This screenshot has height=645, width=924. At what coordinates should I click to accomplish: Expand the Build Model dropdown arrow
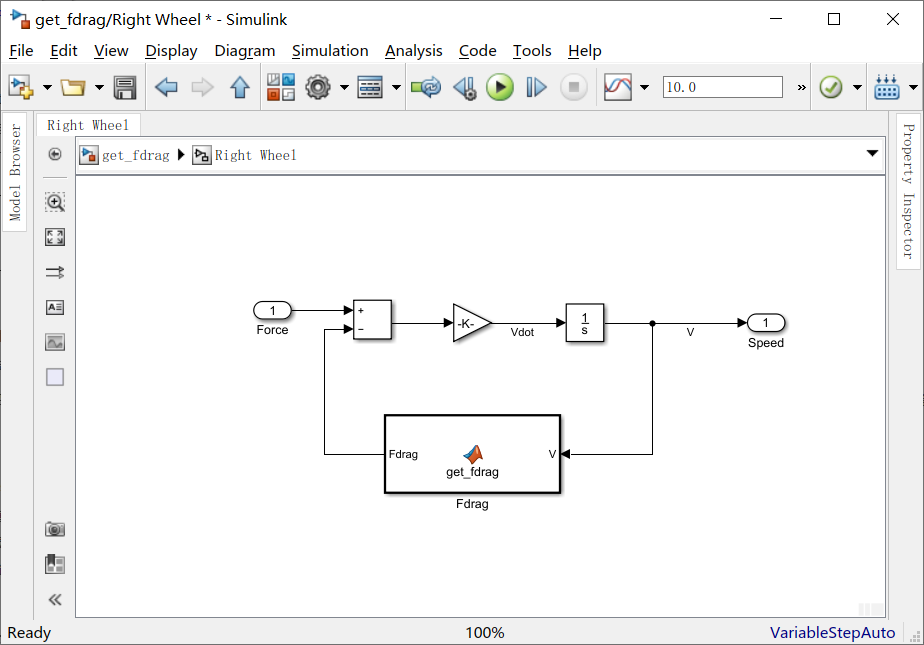pyautogui.click(x=913, y=88)
